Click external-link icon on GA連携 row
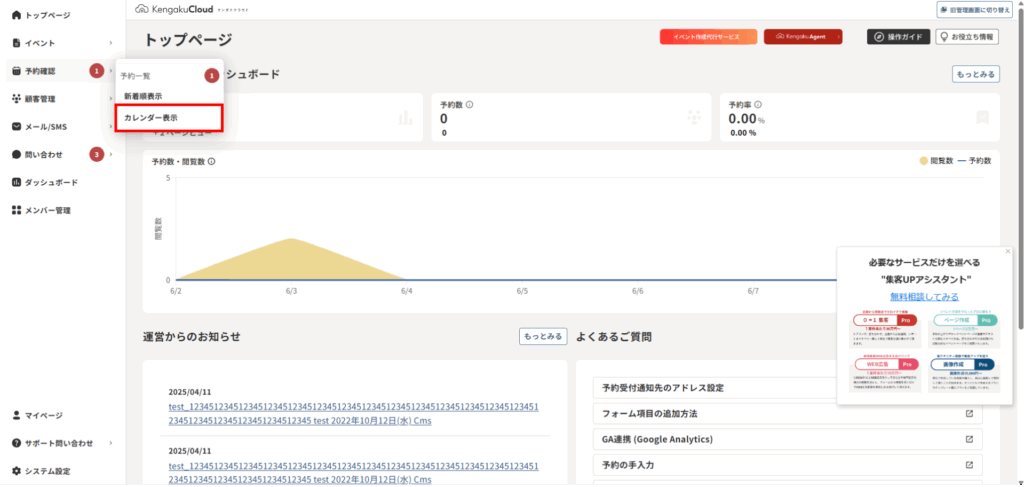 coord(970,439)
